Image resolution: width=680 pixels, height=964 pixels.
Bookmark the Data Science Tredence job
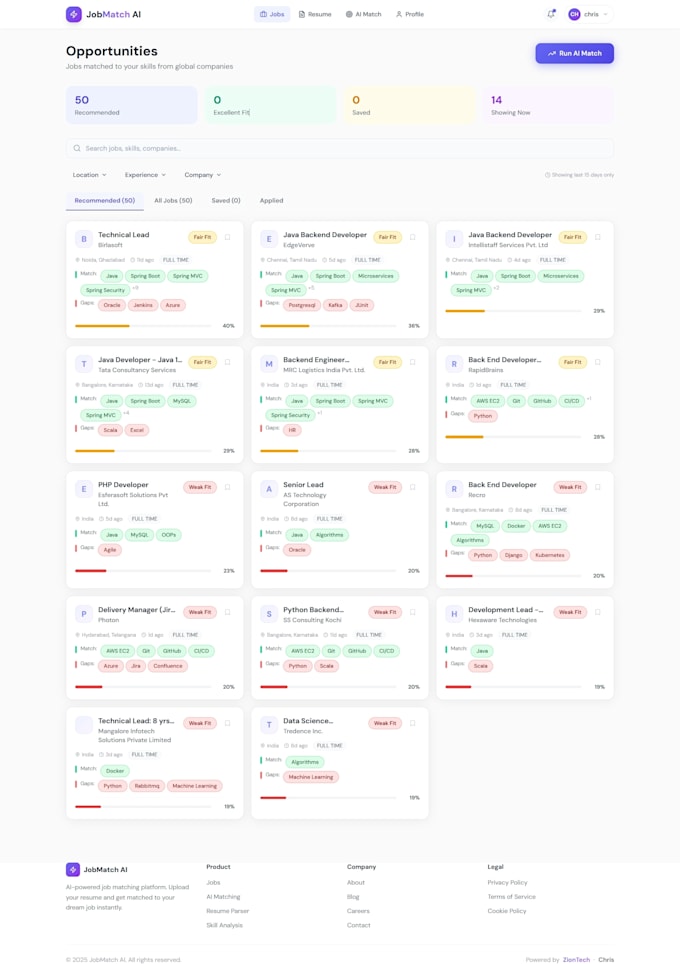pos(413,724)
